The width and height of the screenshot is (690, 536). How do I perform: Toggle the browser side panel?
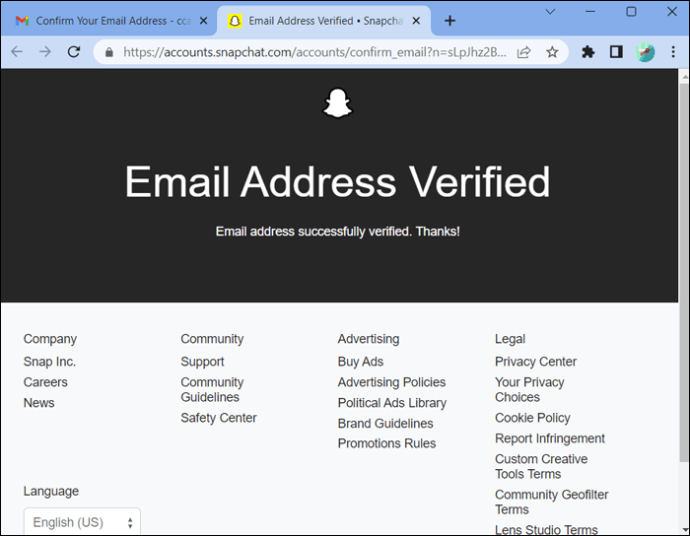[x=616, y=52]
